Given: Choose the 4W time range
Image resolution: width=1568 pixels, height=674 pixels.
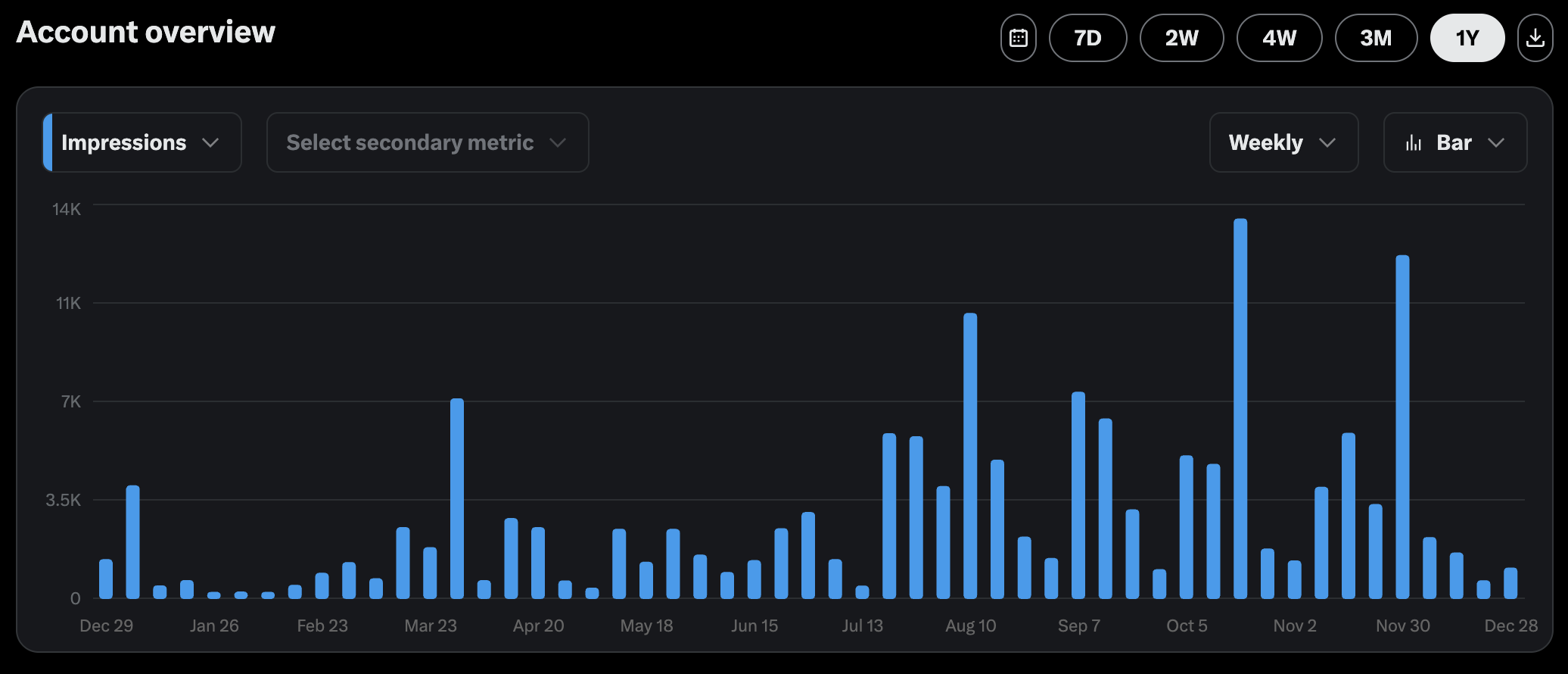Looking at the screenshot, I should tap(1279, 38).
